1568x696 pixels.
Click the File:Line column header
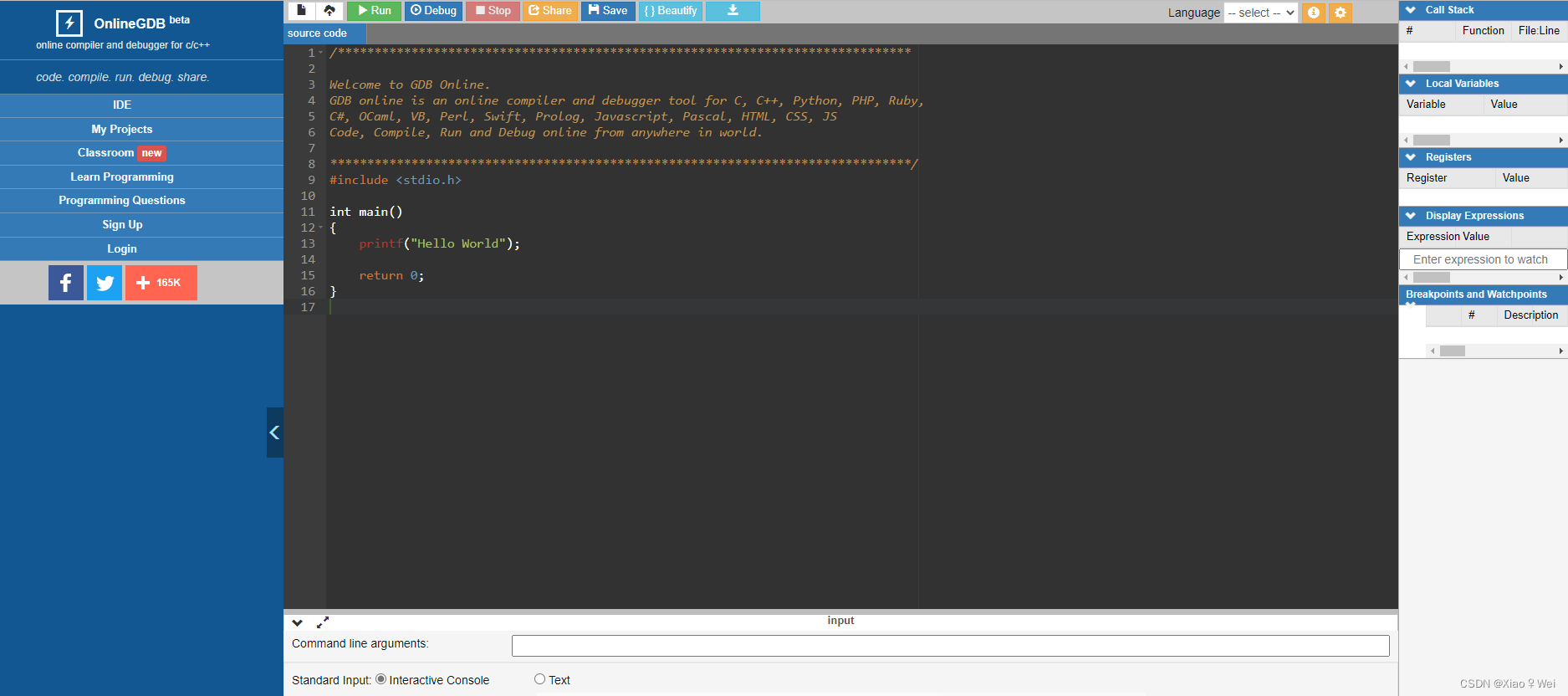[1539, 31]
